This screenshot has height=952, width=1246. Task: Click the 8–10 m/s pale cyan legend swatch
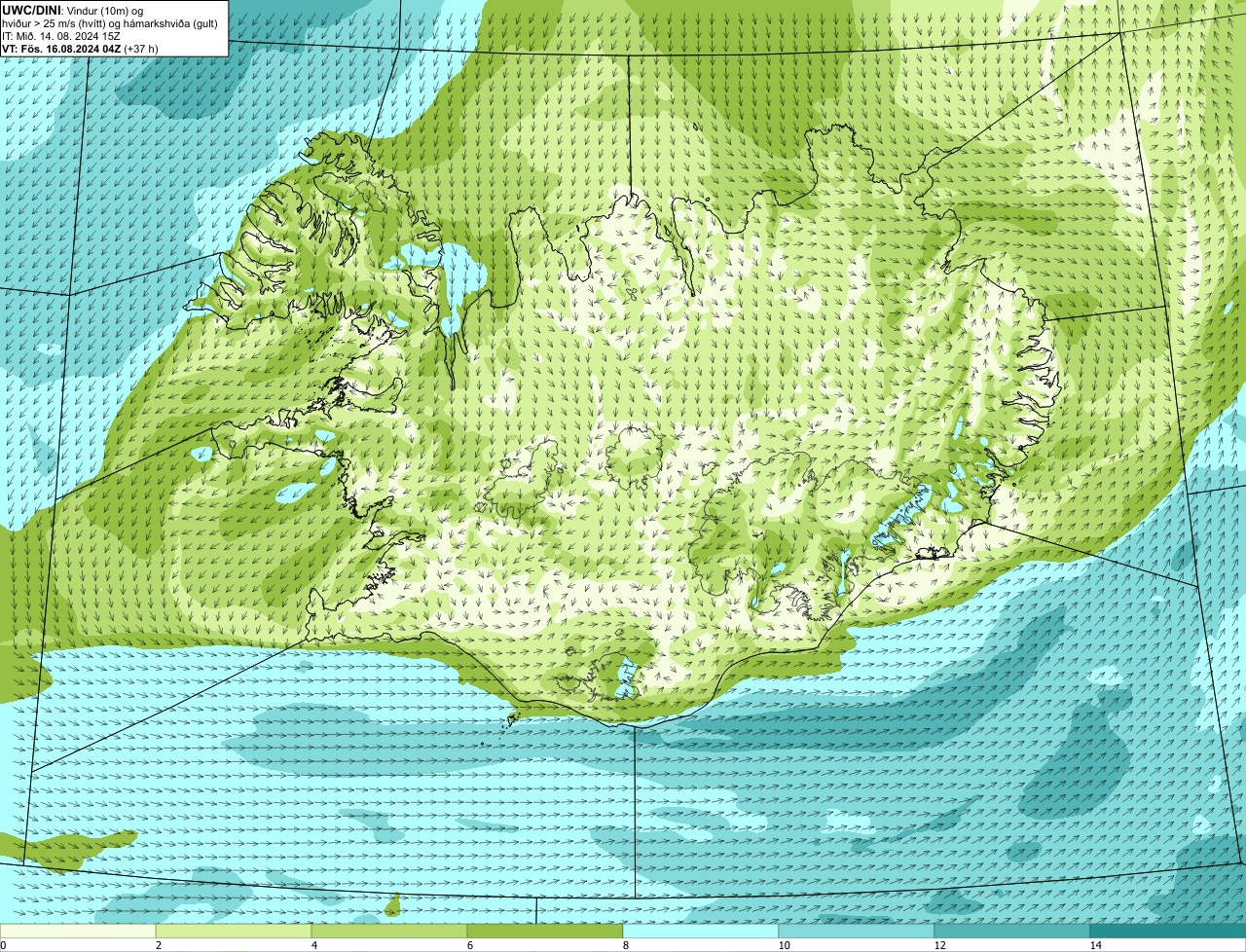tap(701, 931)
